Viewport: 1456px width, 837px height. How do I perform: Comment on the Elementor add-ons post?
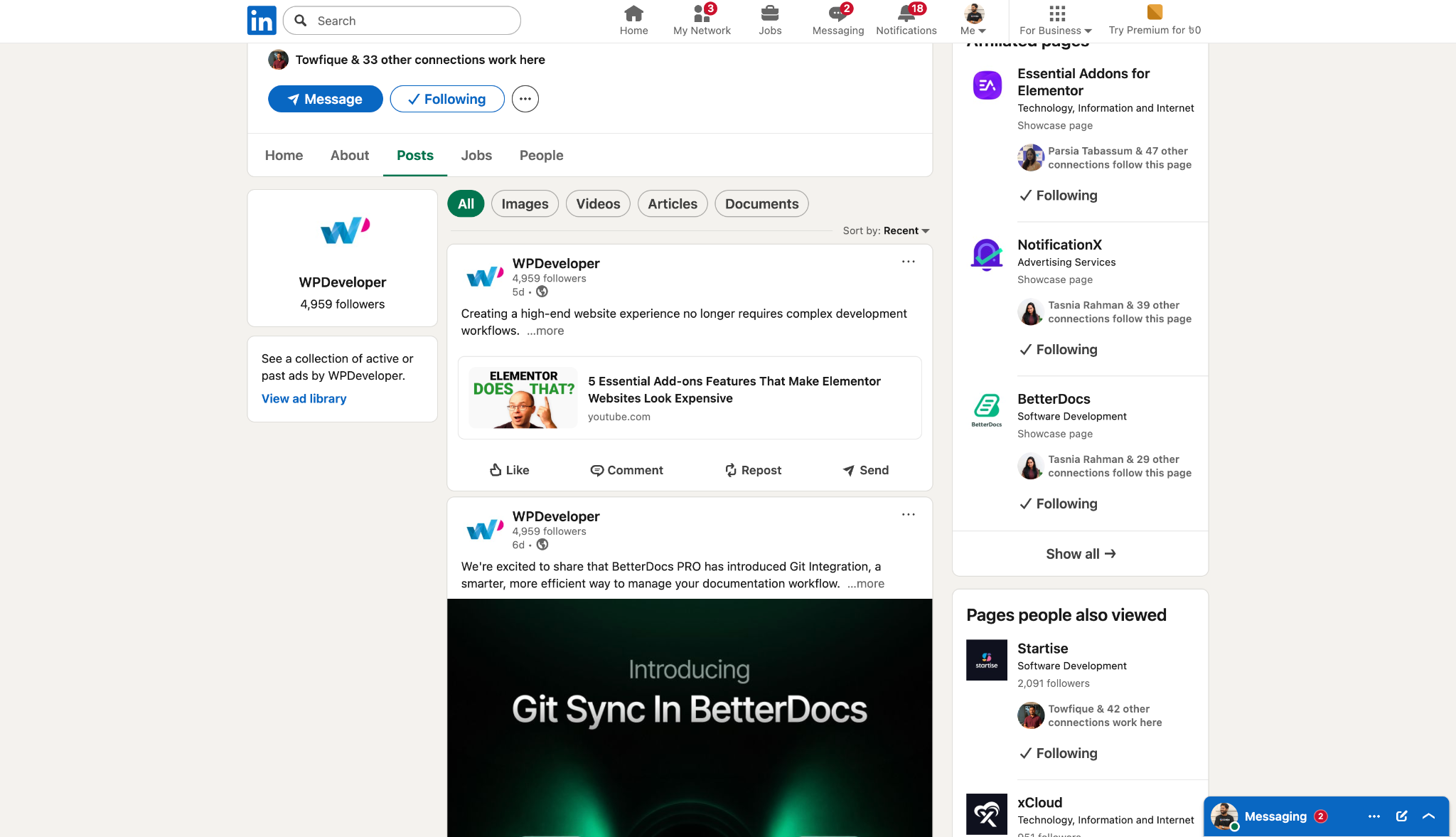pos(626,470)
